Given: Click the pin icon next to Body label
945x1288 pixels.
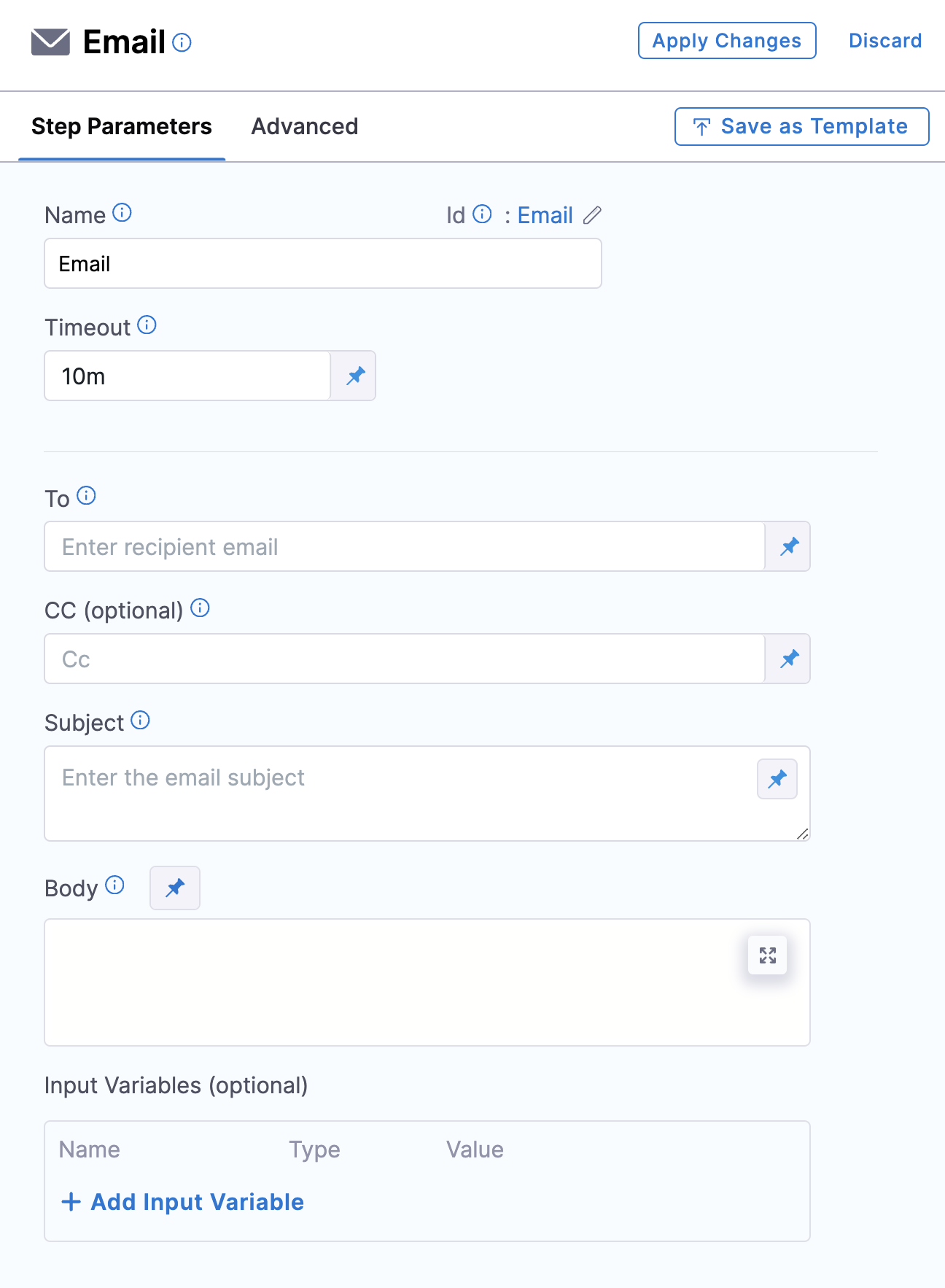Looking at the screenshot, I should click(175, 888).
